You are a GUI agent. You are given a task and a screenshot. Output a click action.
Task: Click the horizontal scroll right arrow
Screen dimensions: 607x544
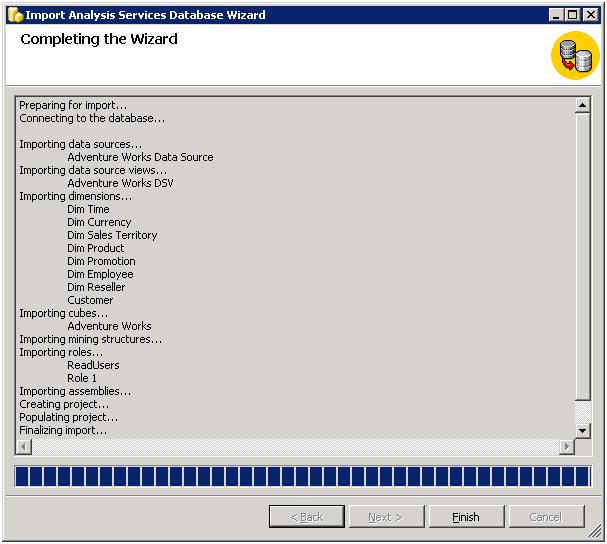tap(567, 446)
